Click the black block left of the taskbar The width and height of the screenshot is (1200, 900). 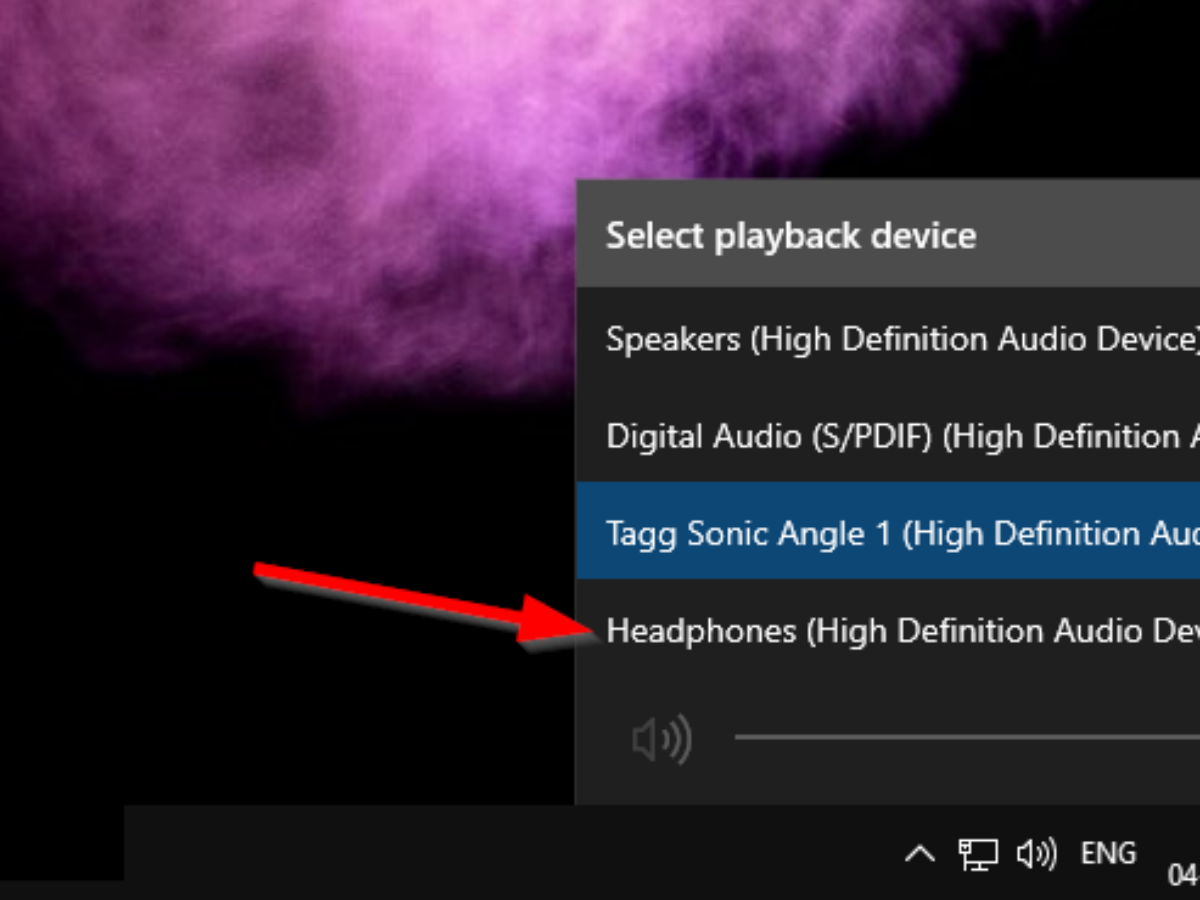[x=60, y=842]
